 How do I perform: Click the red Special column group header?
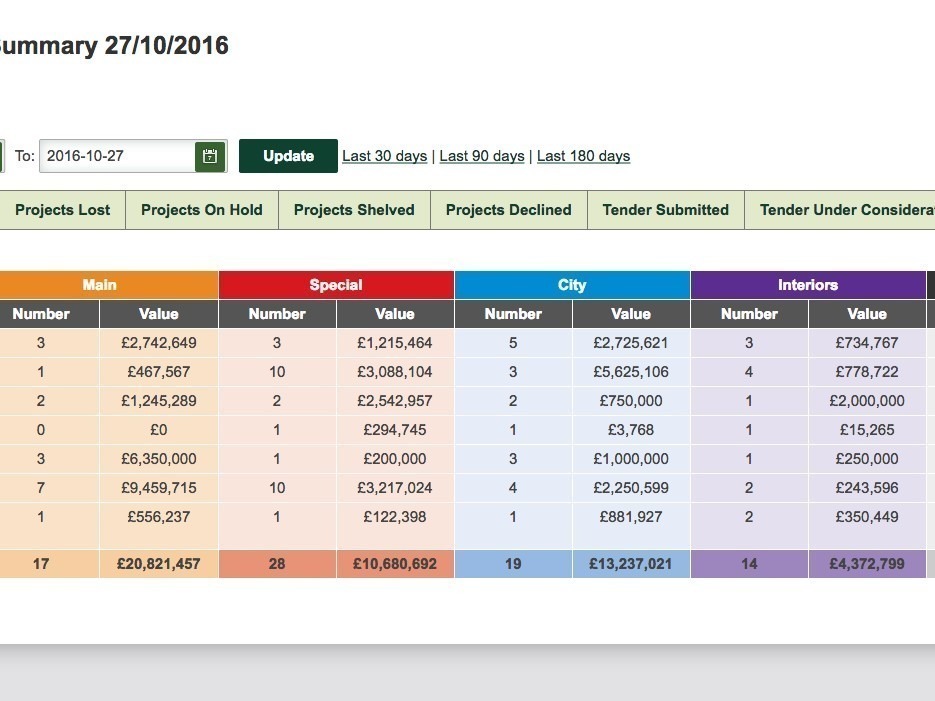pos(336,285)
